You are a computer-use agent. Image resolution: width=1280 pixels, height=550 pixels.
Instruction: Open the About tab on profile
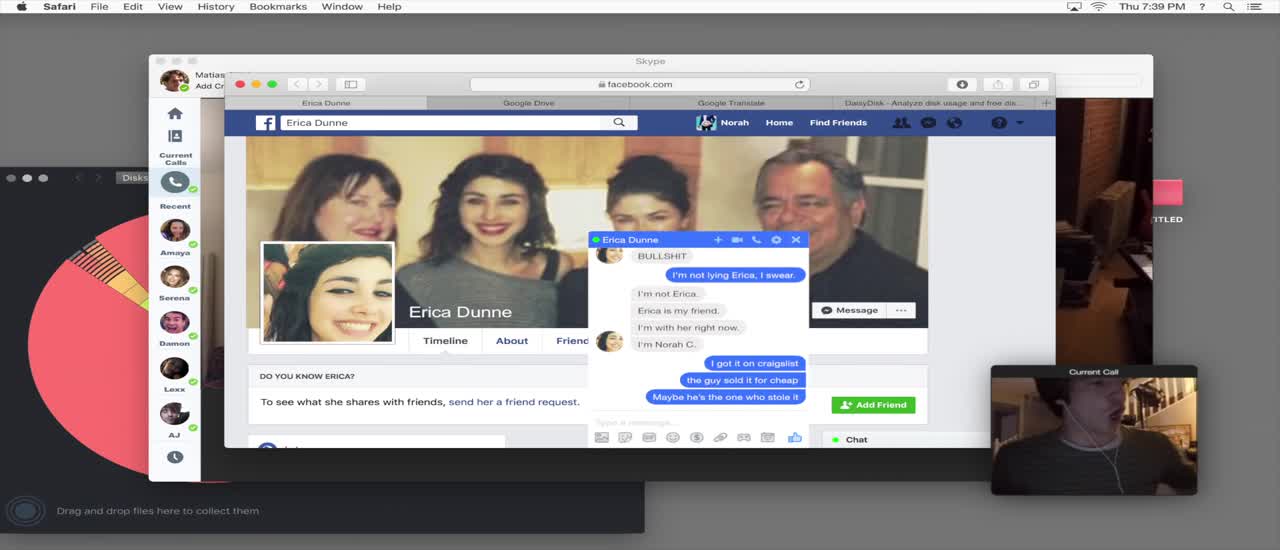512,341
